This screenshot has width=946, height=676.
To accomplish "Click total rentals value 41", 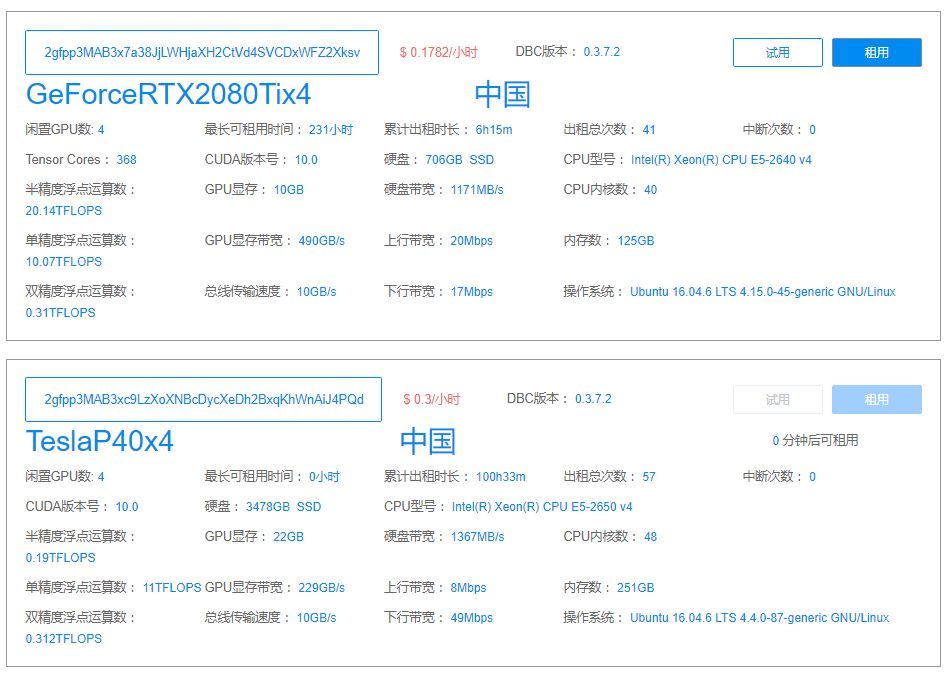I will tap(649, 130).
